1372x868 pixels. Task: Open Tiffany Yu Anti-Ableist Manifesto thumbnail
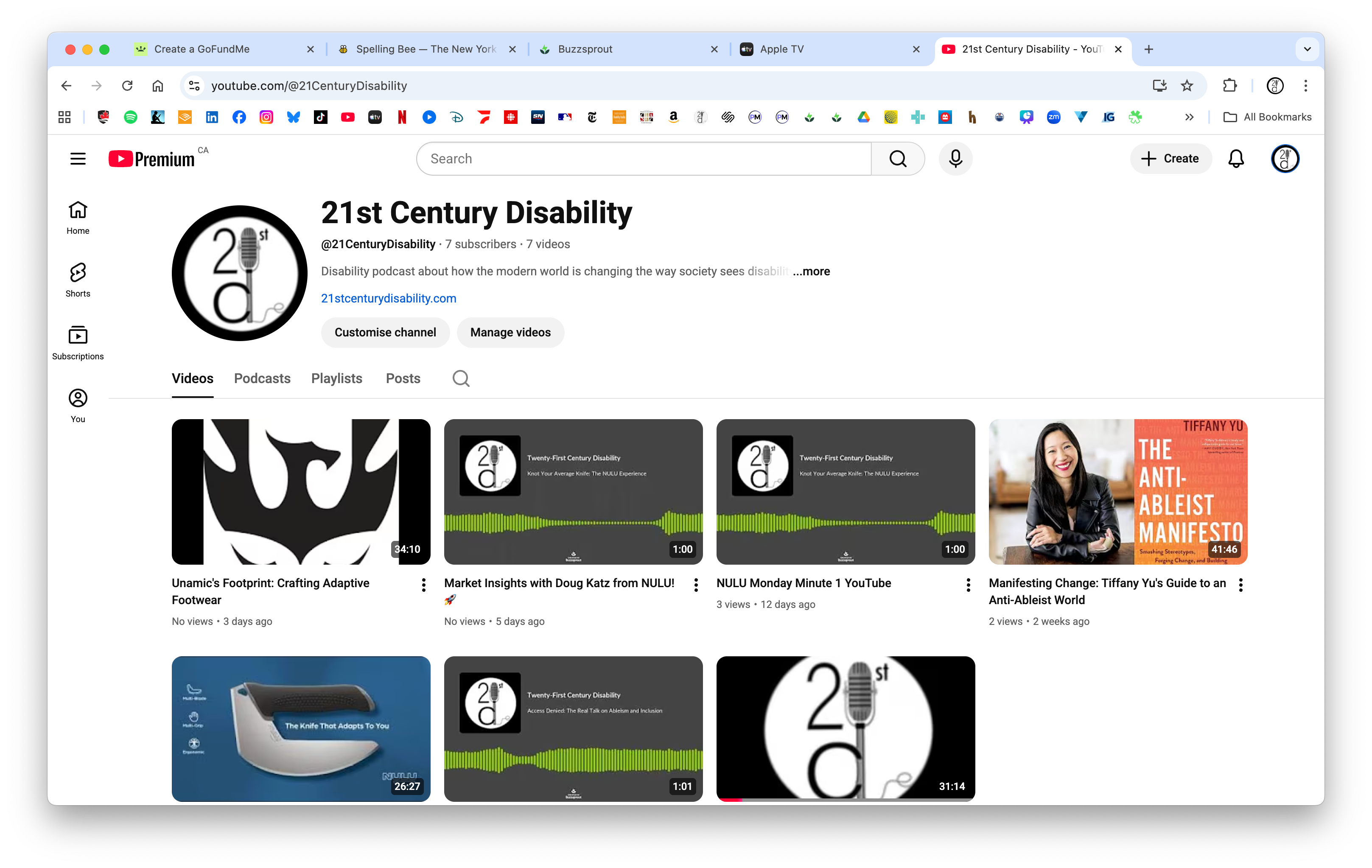click(x=1117, y=492)
